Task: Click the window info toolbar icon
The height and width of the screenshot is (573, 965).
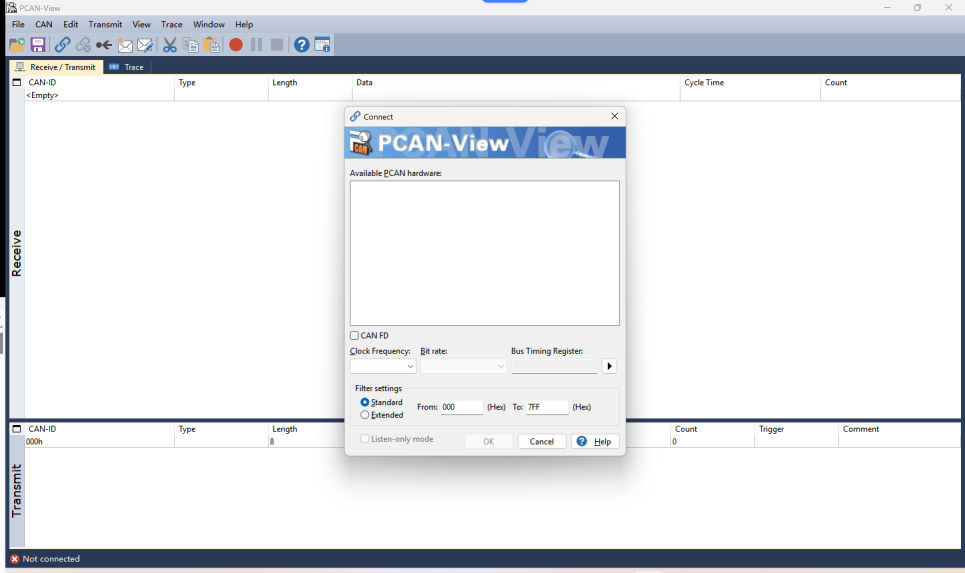Action: [x=322, y=45]
